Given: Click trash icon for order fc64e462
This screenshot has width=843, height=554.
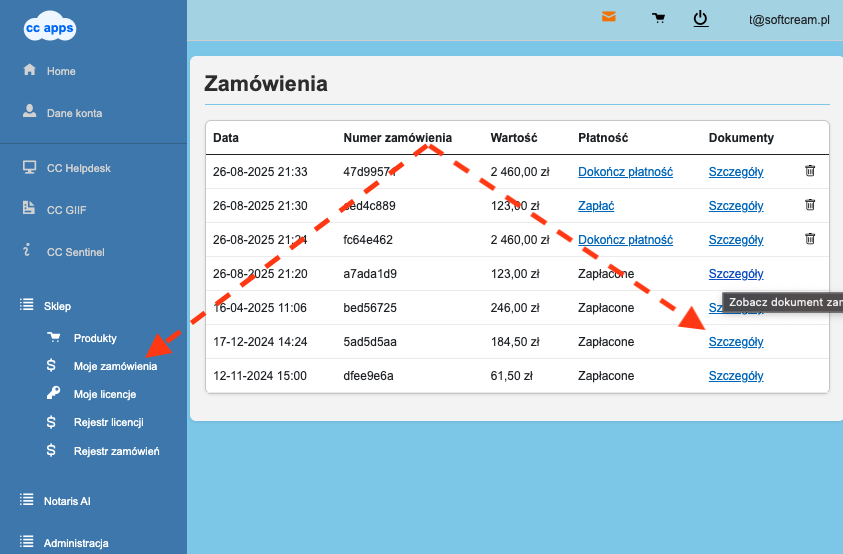Looking at the screenshot, I should pos(810,239).
